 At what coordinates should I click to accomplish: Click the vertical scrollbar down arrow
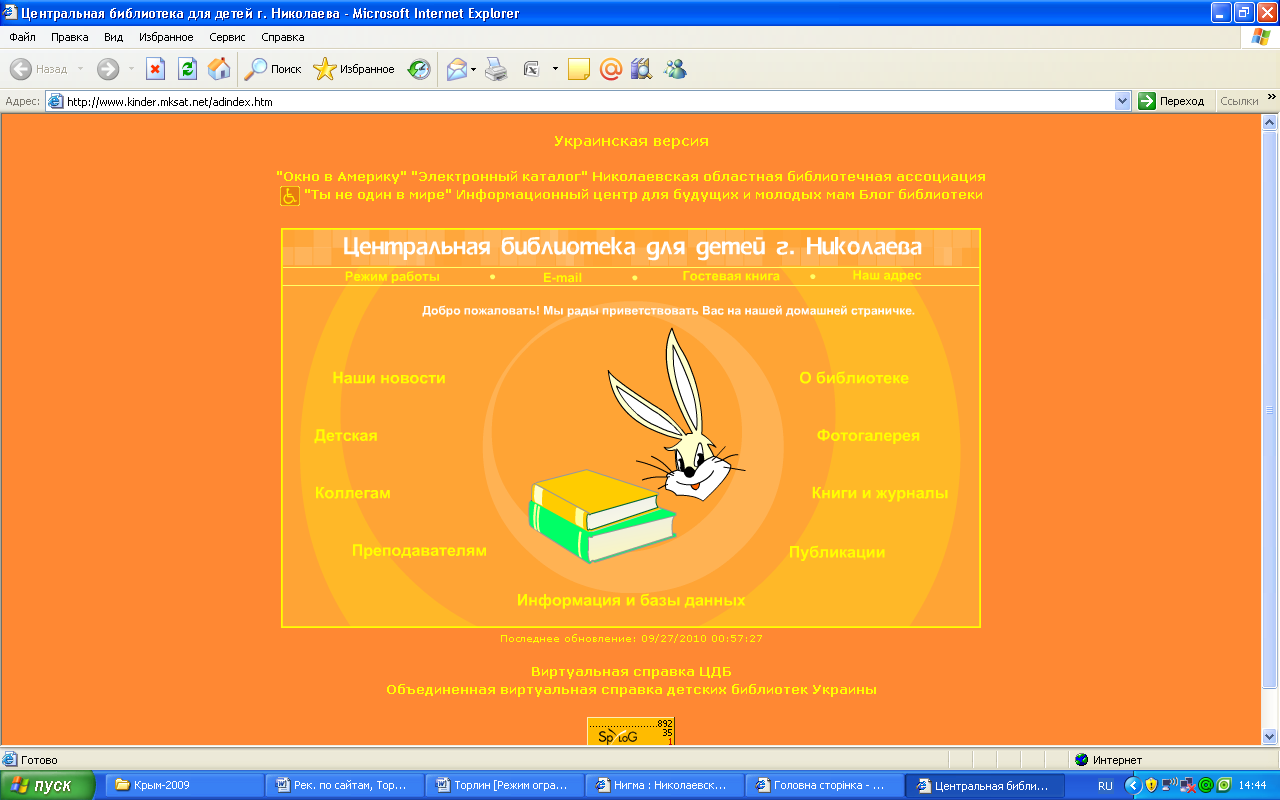[x=1270, y=737]
